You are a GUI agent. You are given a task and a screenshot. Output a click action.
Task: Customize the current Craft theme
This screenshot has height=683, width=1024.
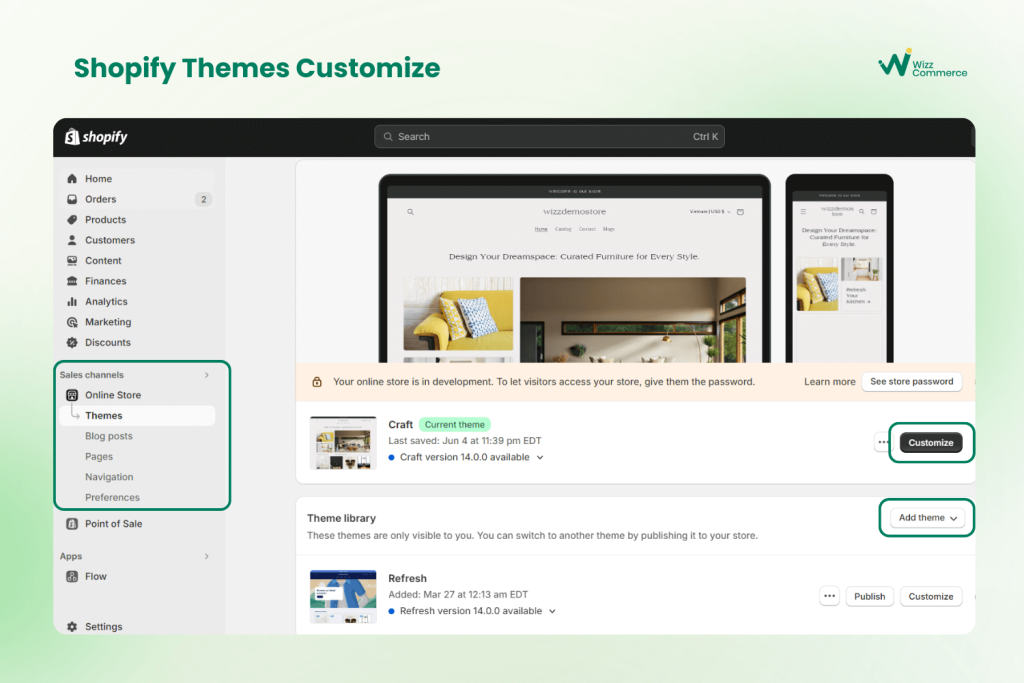pyautogui.click(x=931, y=443)
